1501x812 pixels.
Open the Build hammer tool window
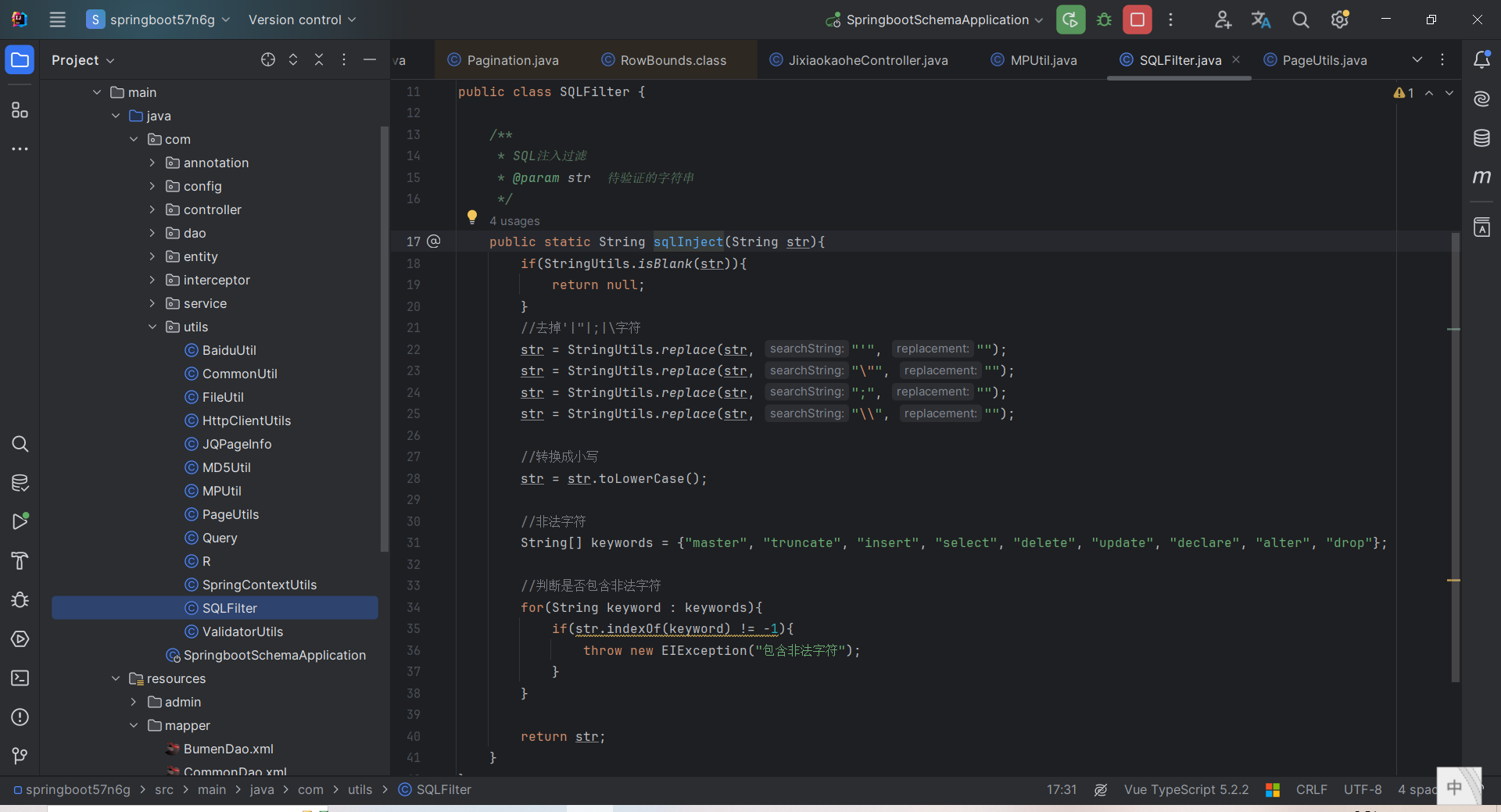click(x=20, y=560)
